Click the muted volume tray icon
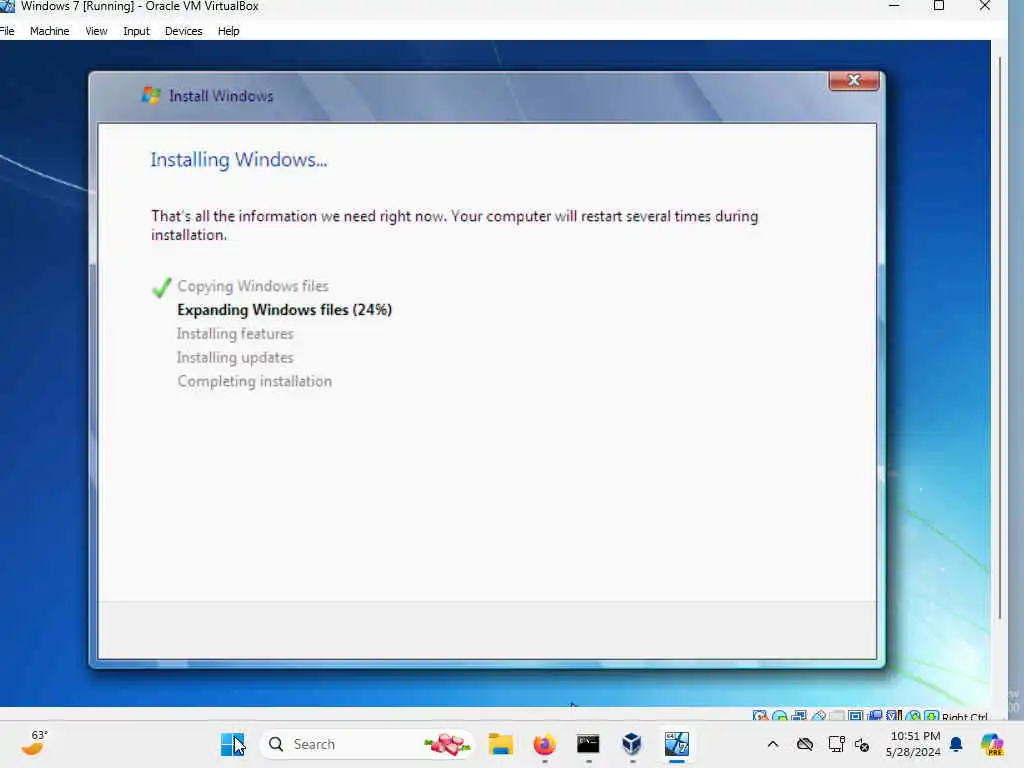The image size is (1024, 768). pyautogui.click(x=862, y=744)
